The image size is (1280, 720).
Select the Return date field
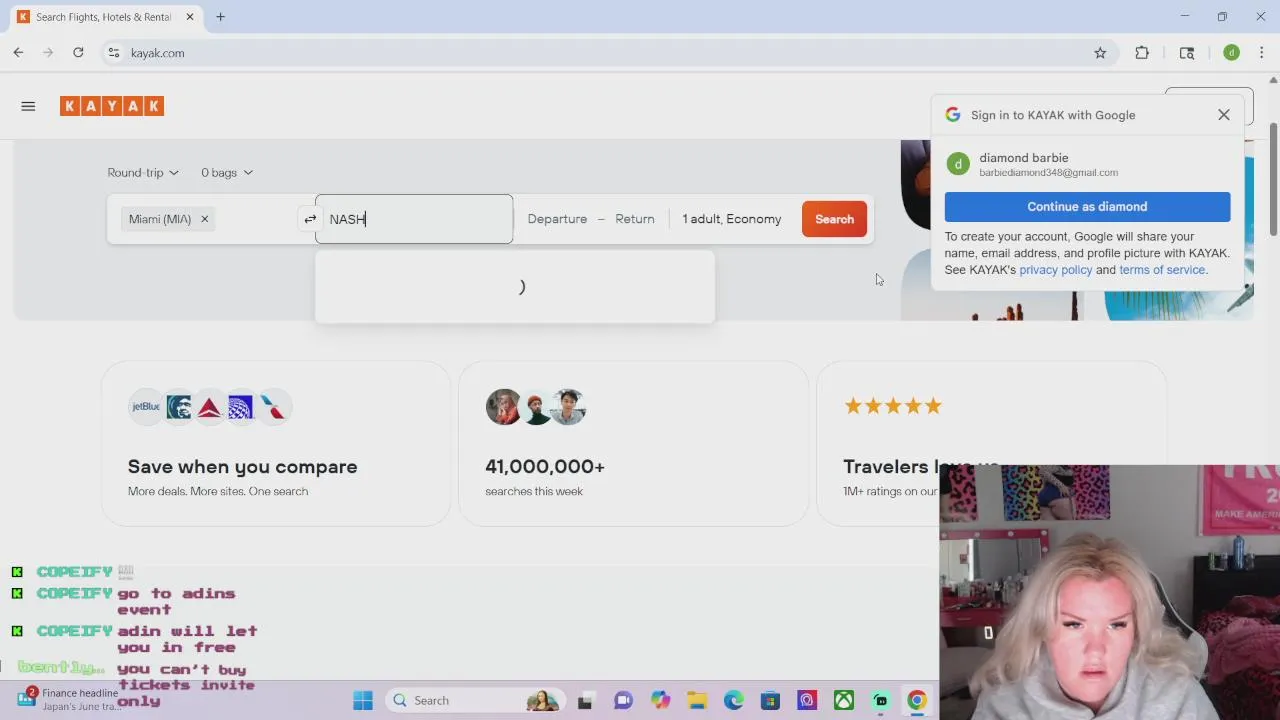point(635,219)
